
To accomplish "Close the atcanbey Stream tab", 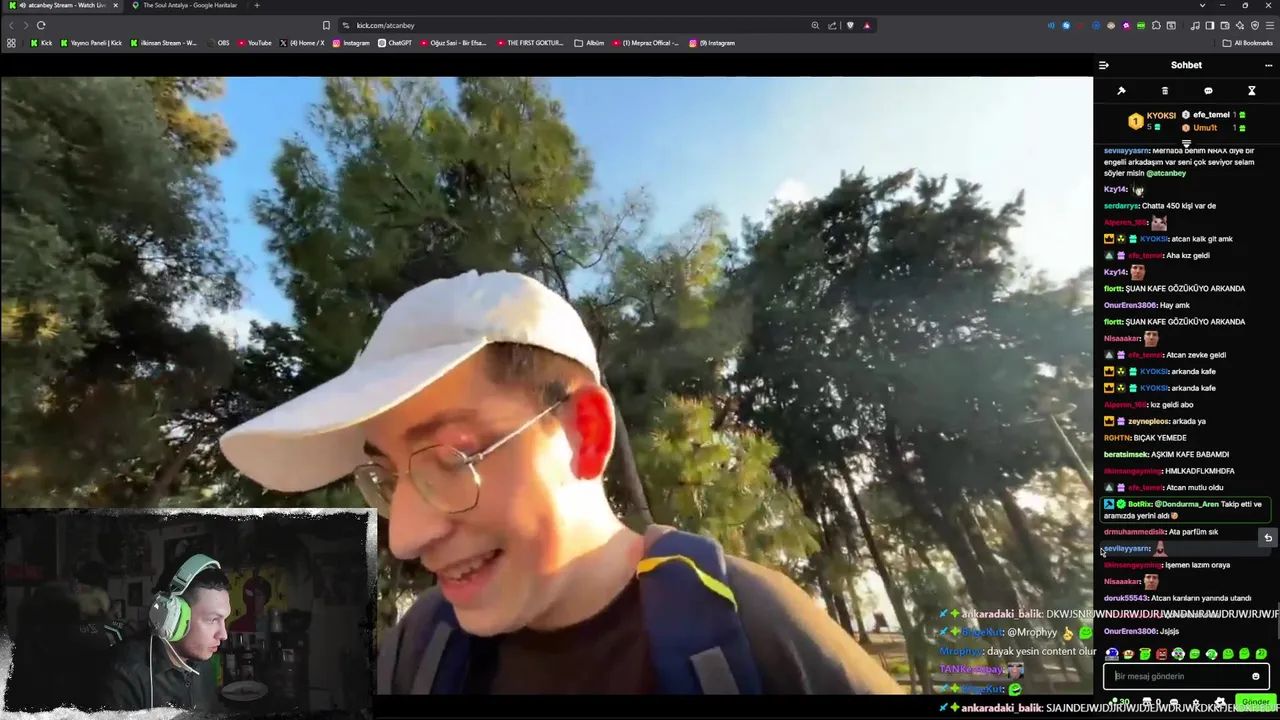I will 115,5.
